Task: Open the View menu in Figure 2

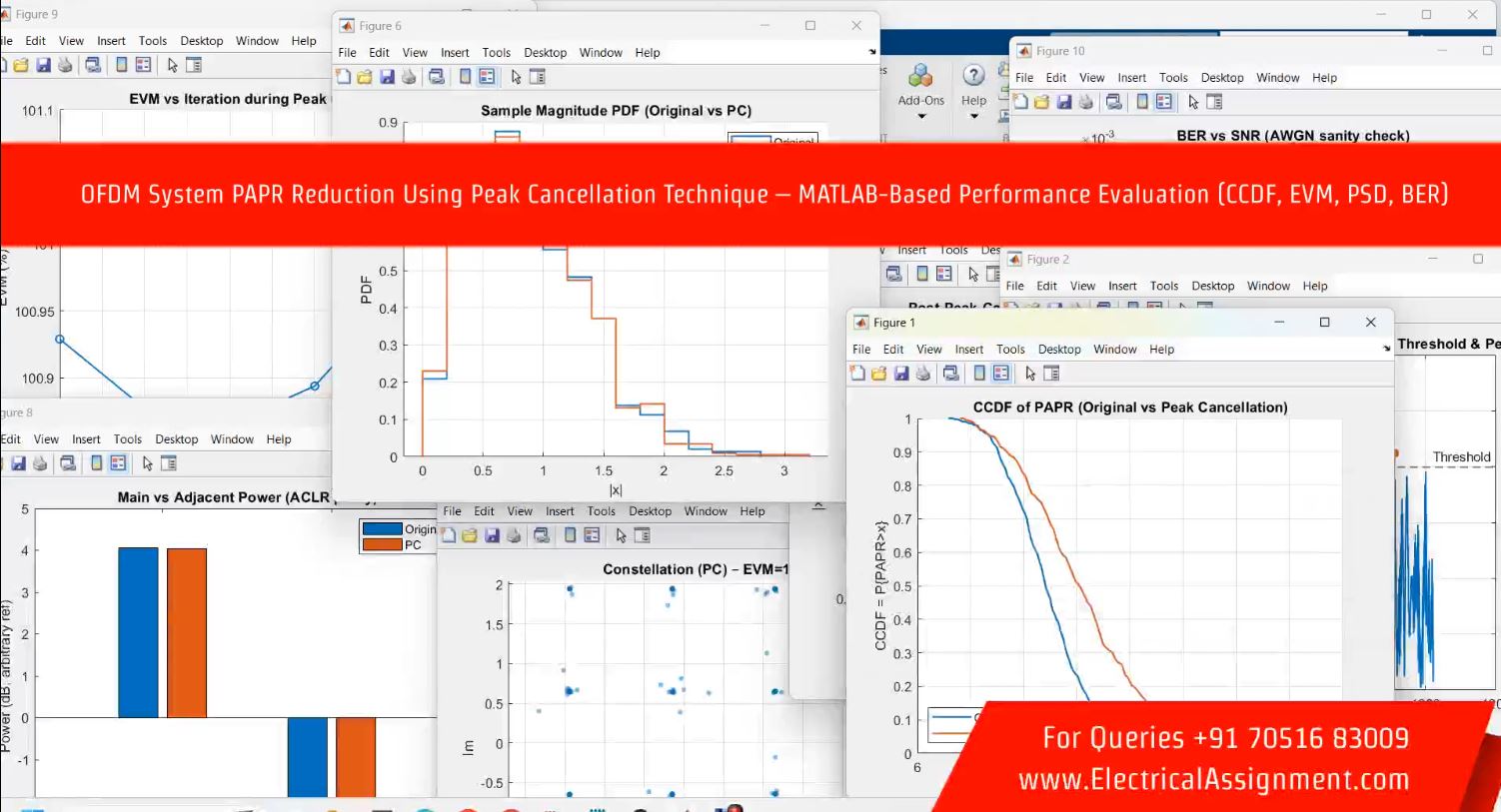Action: click(1082, 286)
